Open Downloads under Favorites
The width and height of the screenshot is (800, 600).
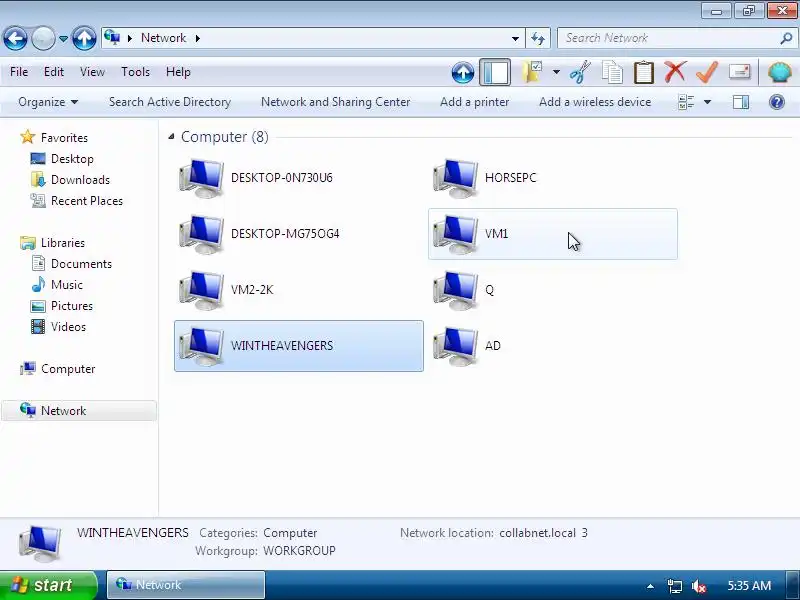coord(80,180)
